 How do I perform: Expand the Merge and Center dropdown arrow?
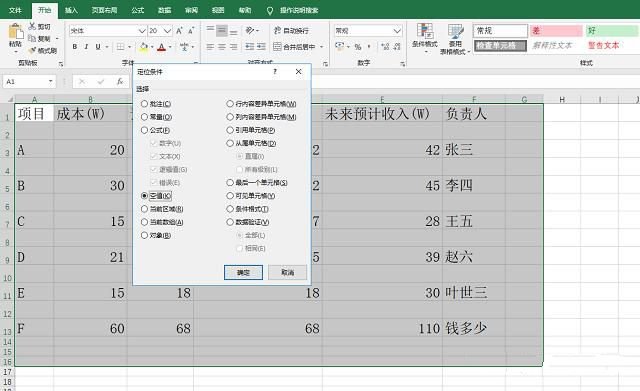click(322, 47)
